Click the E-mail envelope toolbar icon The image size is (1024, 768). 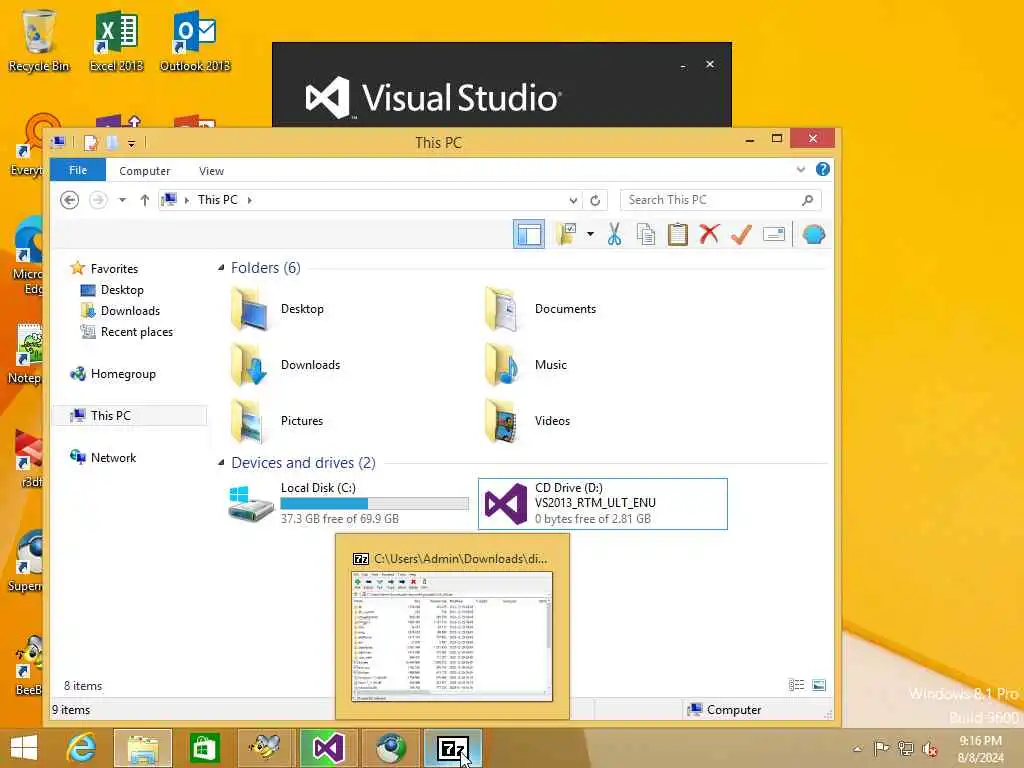774,234
